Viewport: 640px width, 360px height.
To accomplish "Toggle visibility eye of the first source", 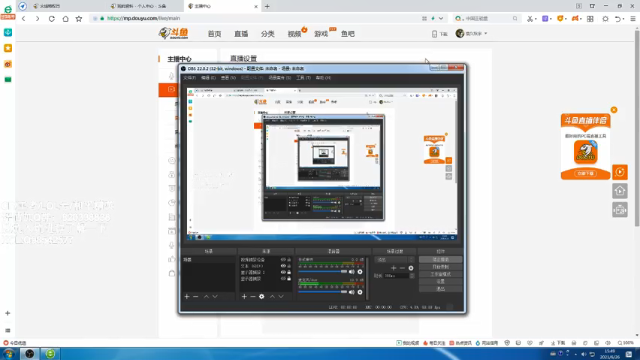I will (283, 260).
